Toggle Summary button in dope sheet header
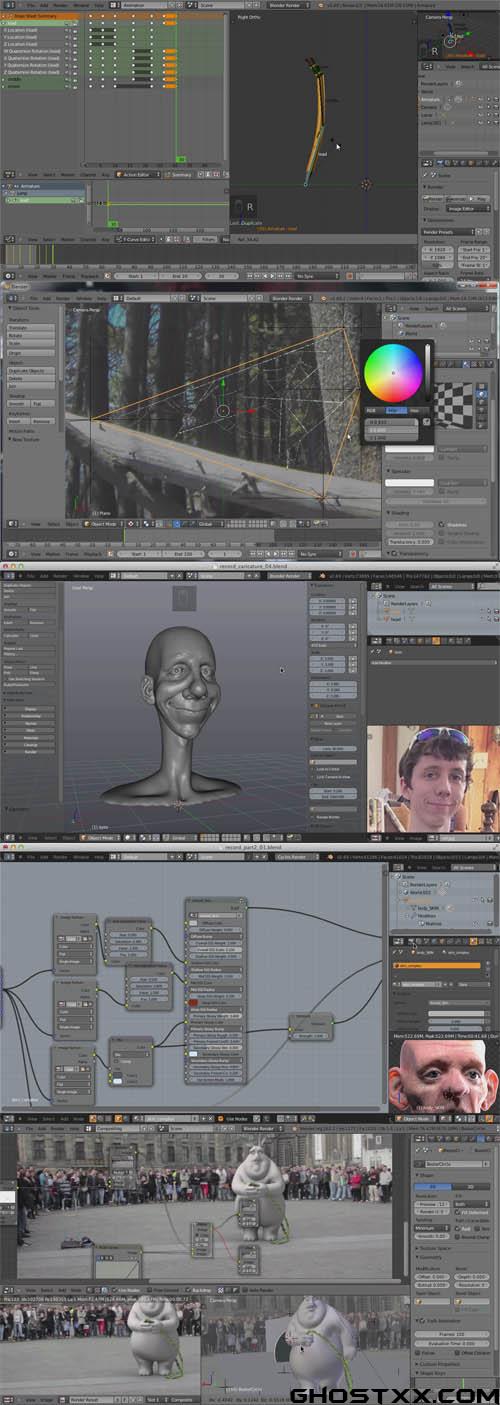This screenshot has height=1405, width=500. [178, 174]
